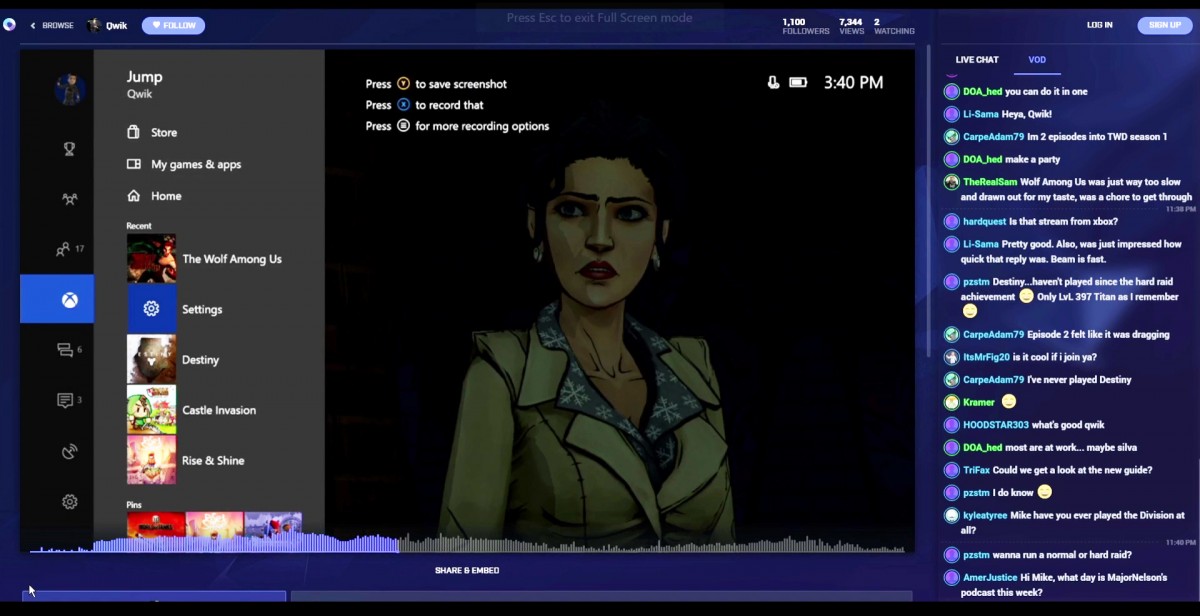This screenshot has height=616, width=1200.
Task: Click the microphone status icon
Action: click(773, 82)
